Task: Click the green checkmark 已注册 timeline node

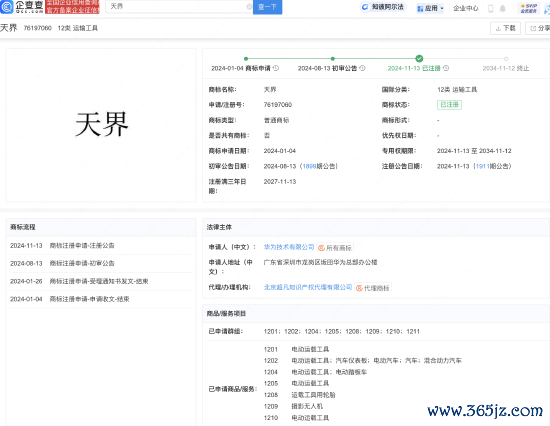Action: 419,59
